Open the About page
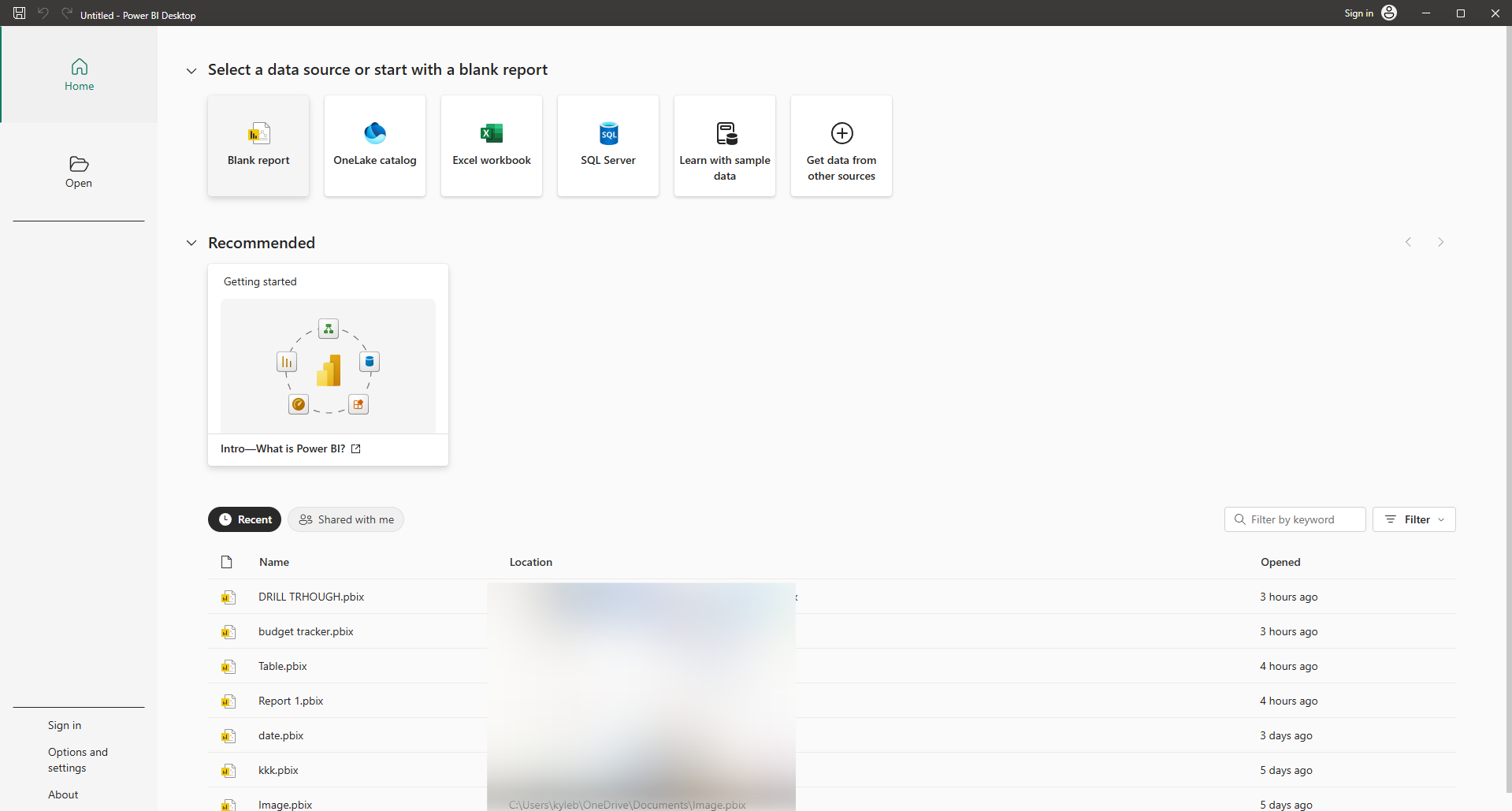 (63, 794)
